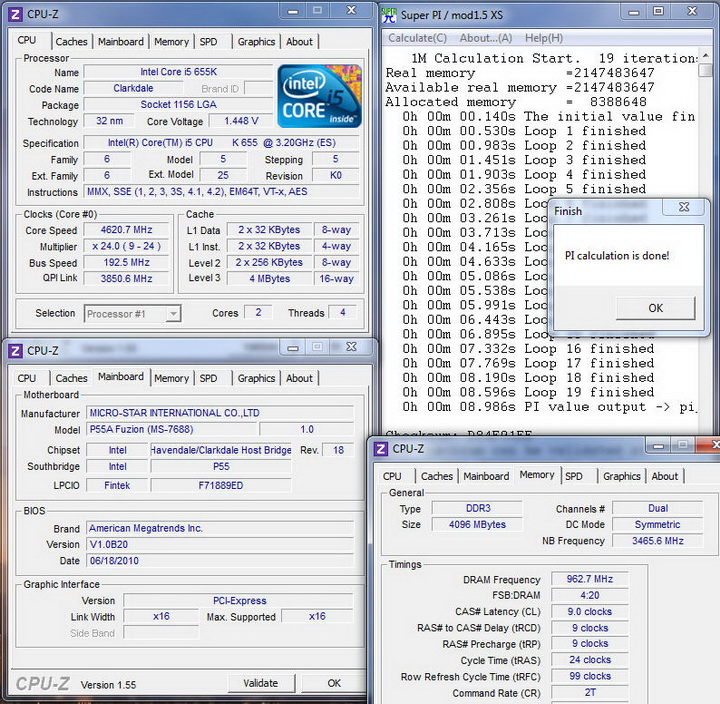Open Caches tab in Mainboard CPU-Z window

[x=71, y=378]
